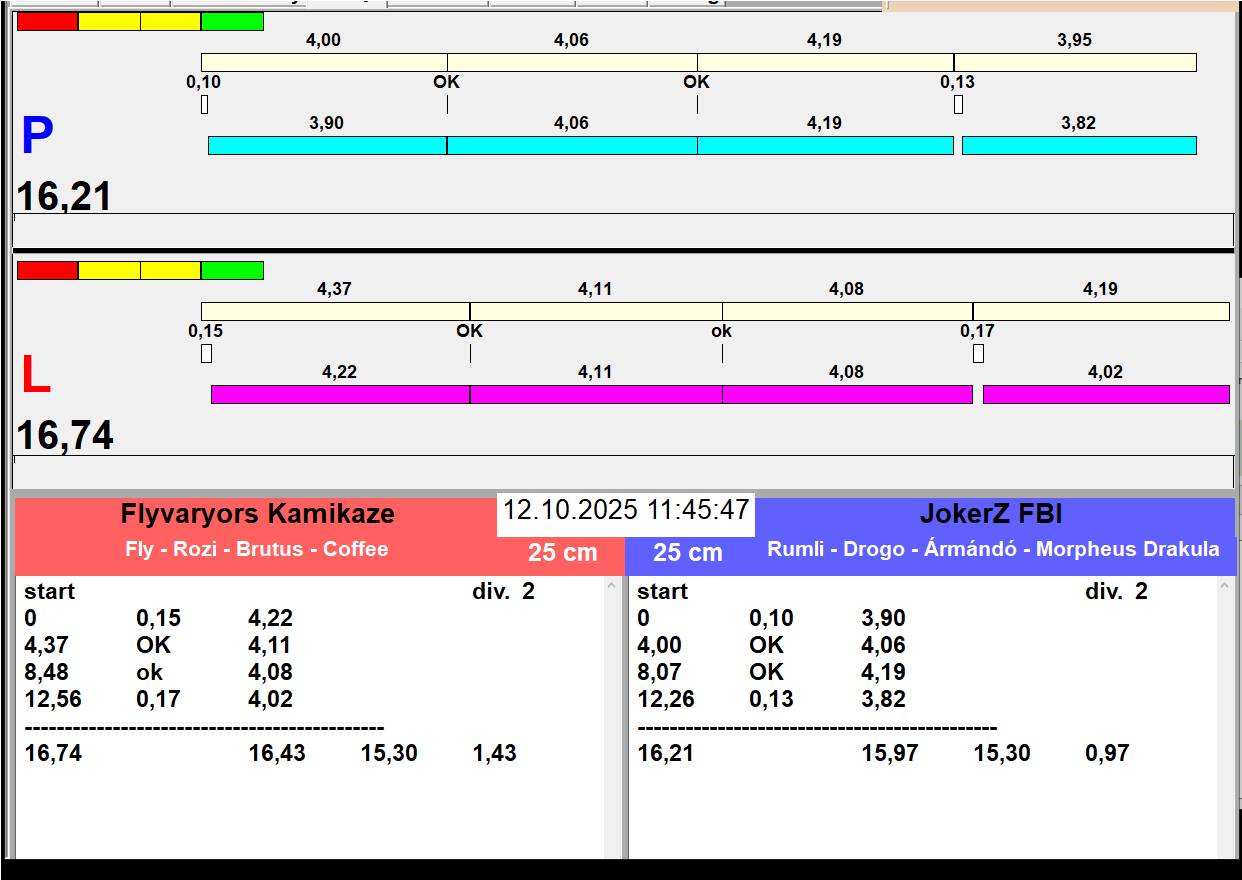Select the cyan bar segment labeled 3,82
The height and width of the screenshot is (880, 1242).
click(x=1079, y=146)
